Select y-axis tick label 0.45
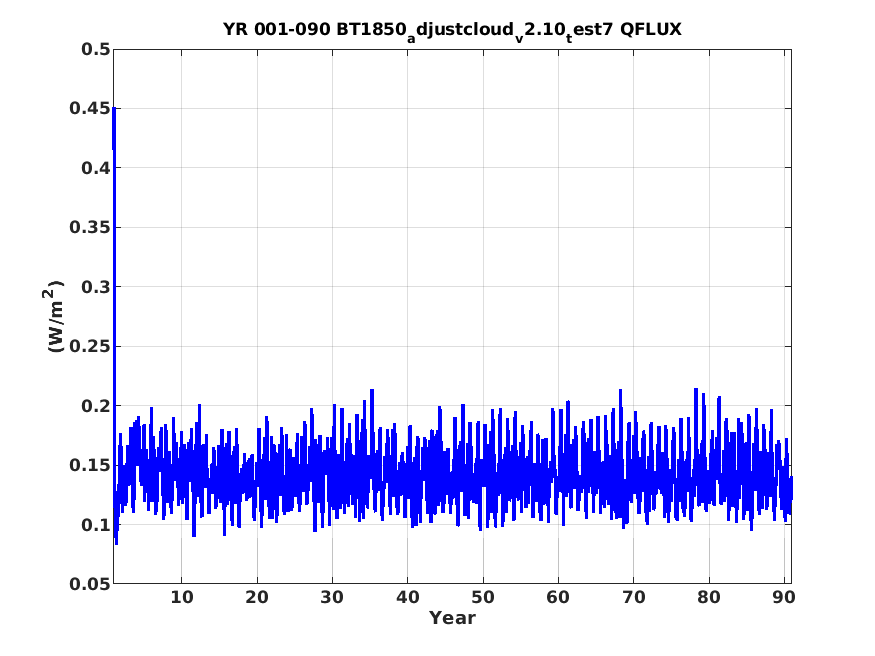This screenshot has height=656, width=875. click(x=90, y=108)
